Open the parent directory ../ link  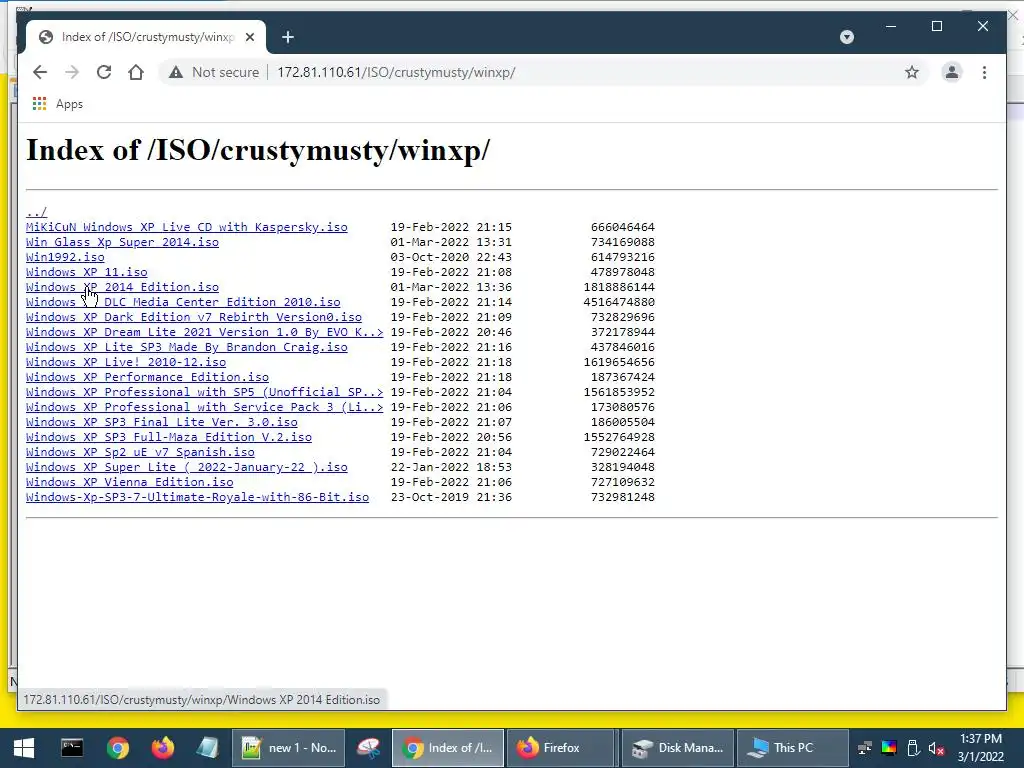pos(37,212)
